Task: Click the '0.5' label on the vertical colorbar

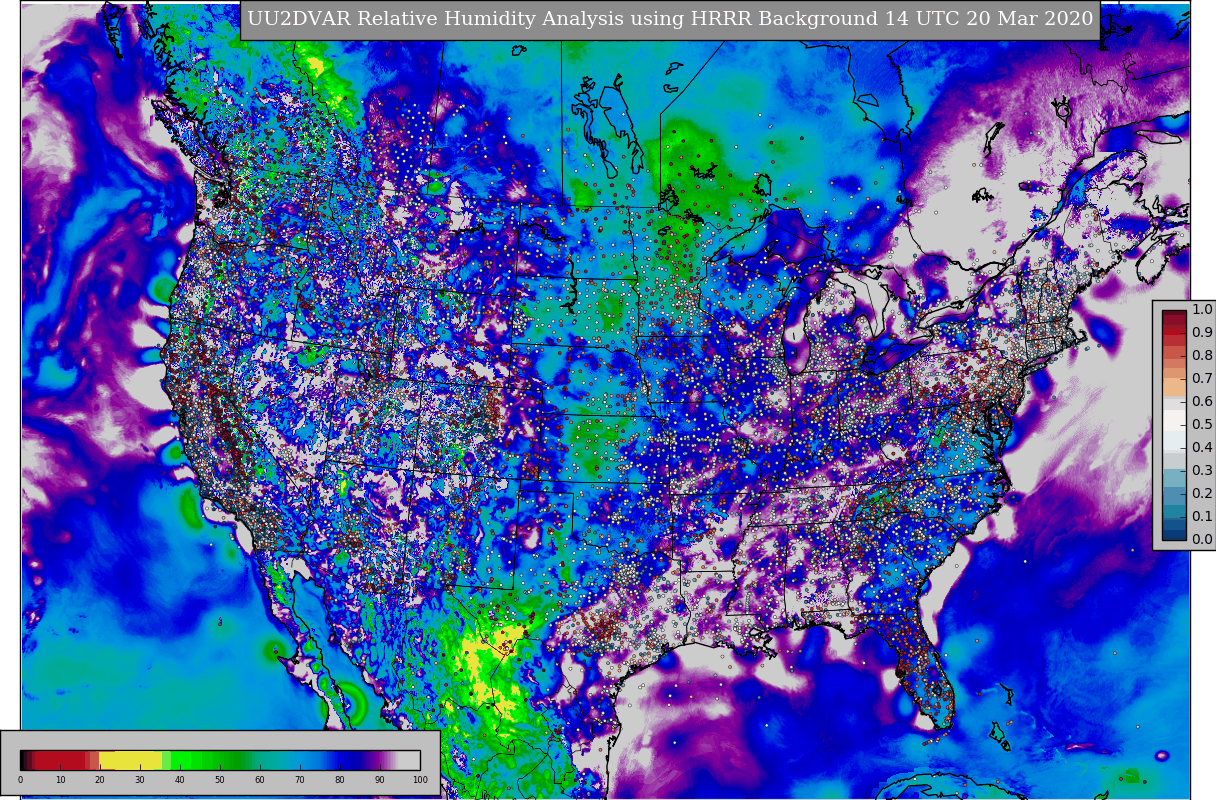Action: [x=1202, y=425]
